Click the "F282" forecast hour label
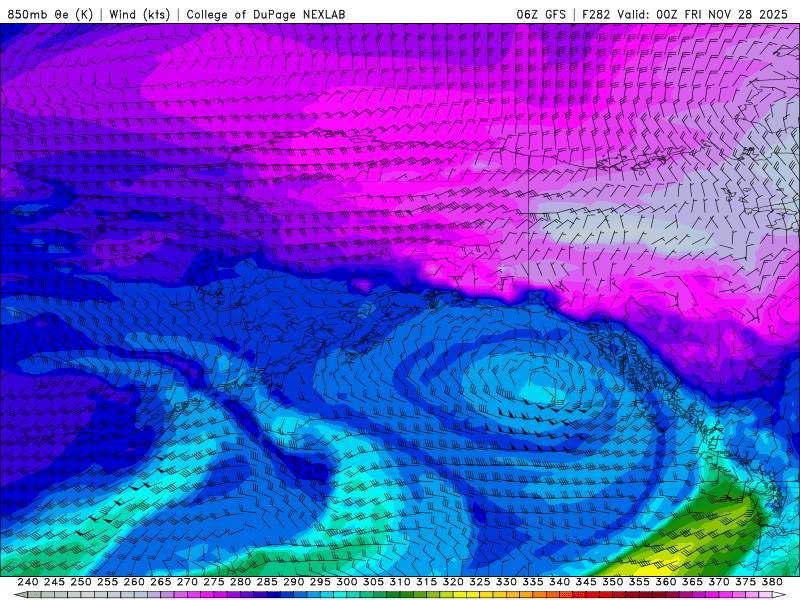Viewport: 800px width, 600px height. tap(596, 14)
